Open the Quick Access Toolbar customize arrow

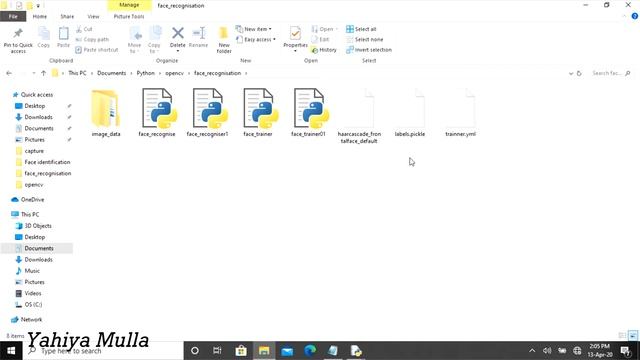coord(38,6)
